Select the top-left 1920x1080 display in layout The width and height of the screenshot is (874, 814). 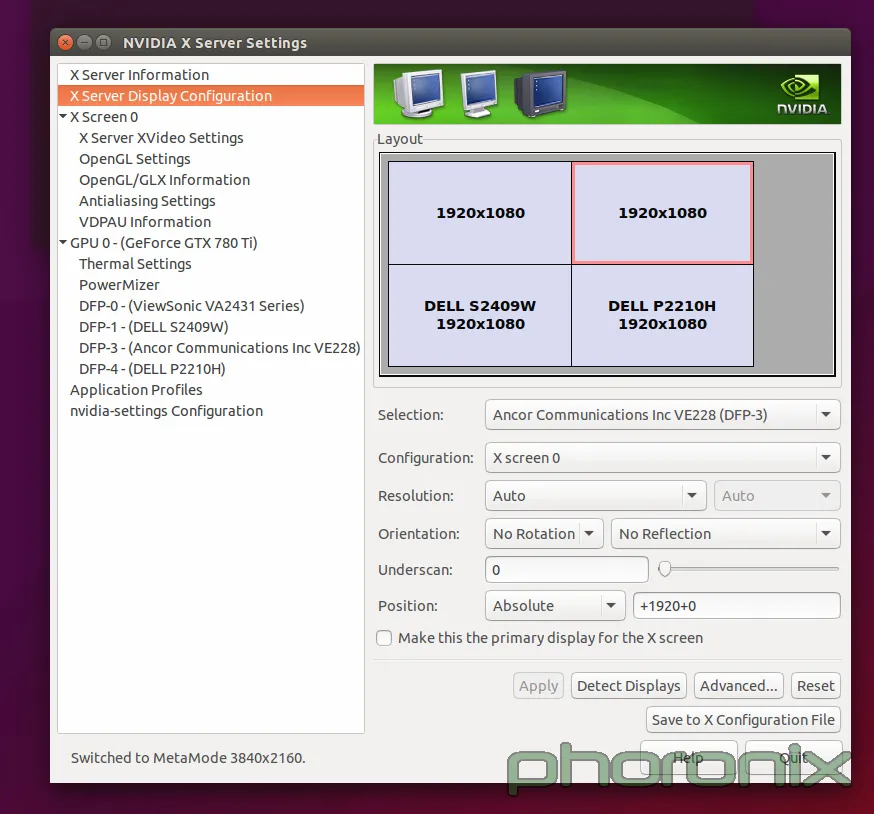(480, 213)
